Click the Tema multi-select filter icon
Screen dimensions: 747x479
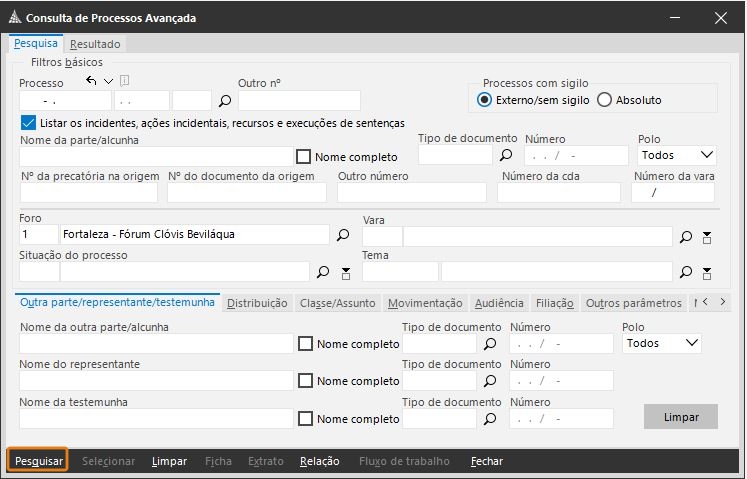tap(707, 272)
